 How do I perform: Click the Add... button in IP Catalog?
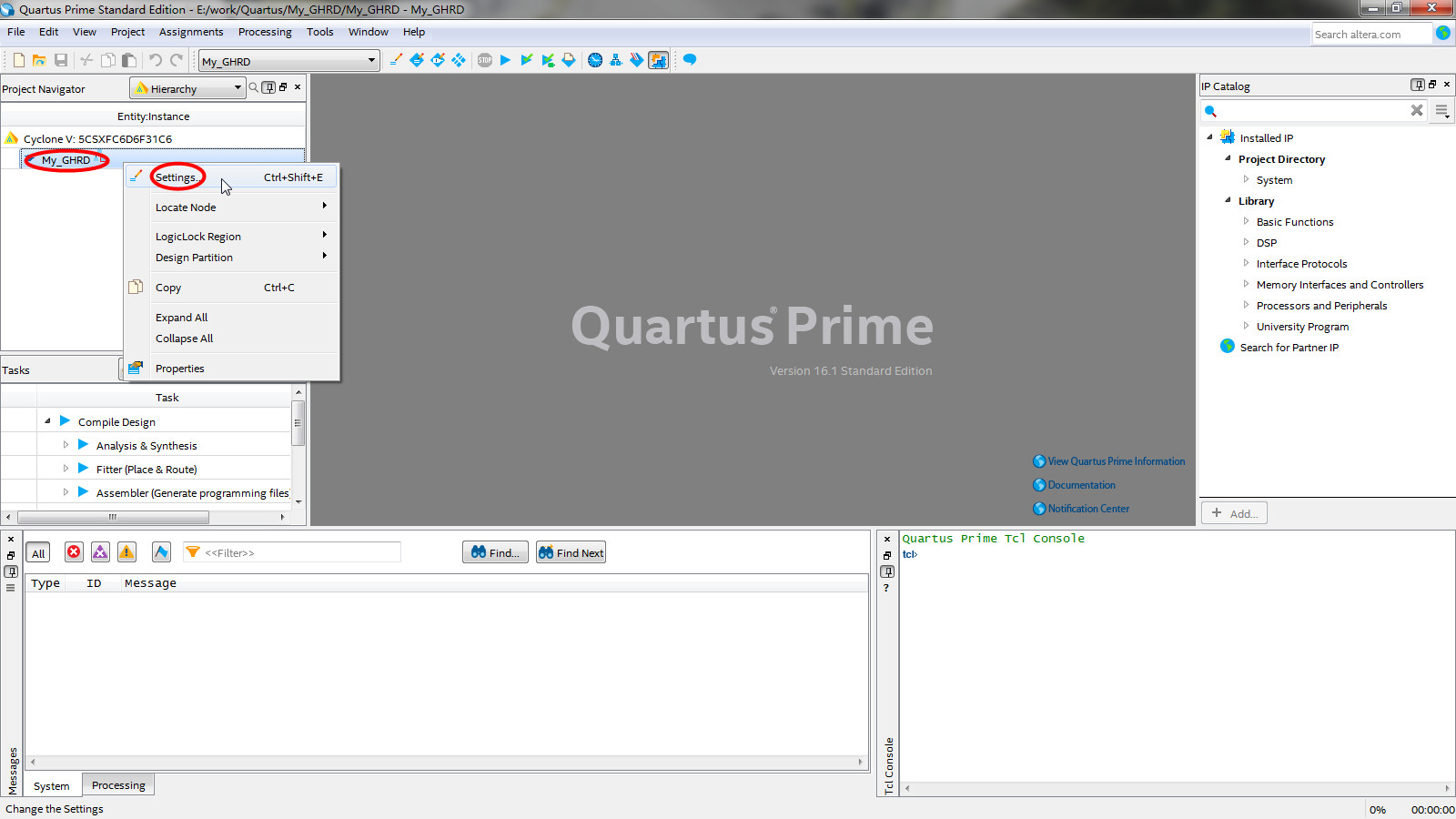click(x=1234, y=513)
